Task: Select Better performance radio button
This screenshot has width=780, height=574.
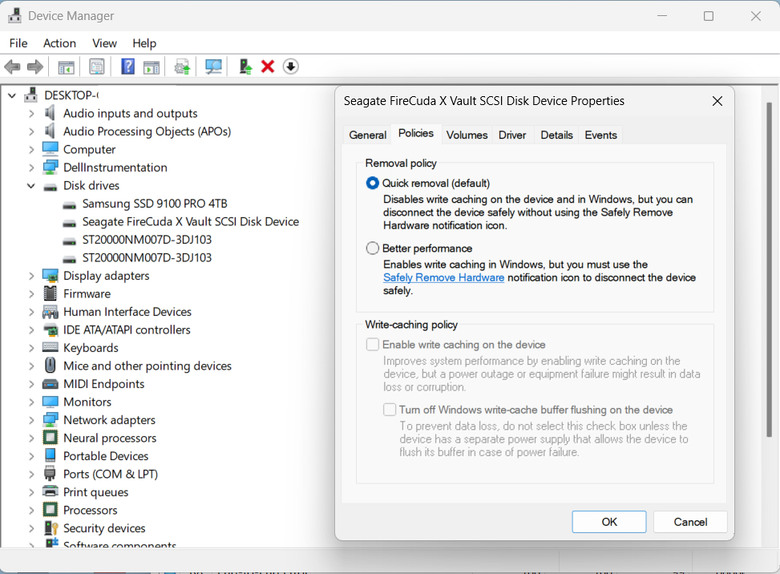Action: tap(372, 248)
